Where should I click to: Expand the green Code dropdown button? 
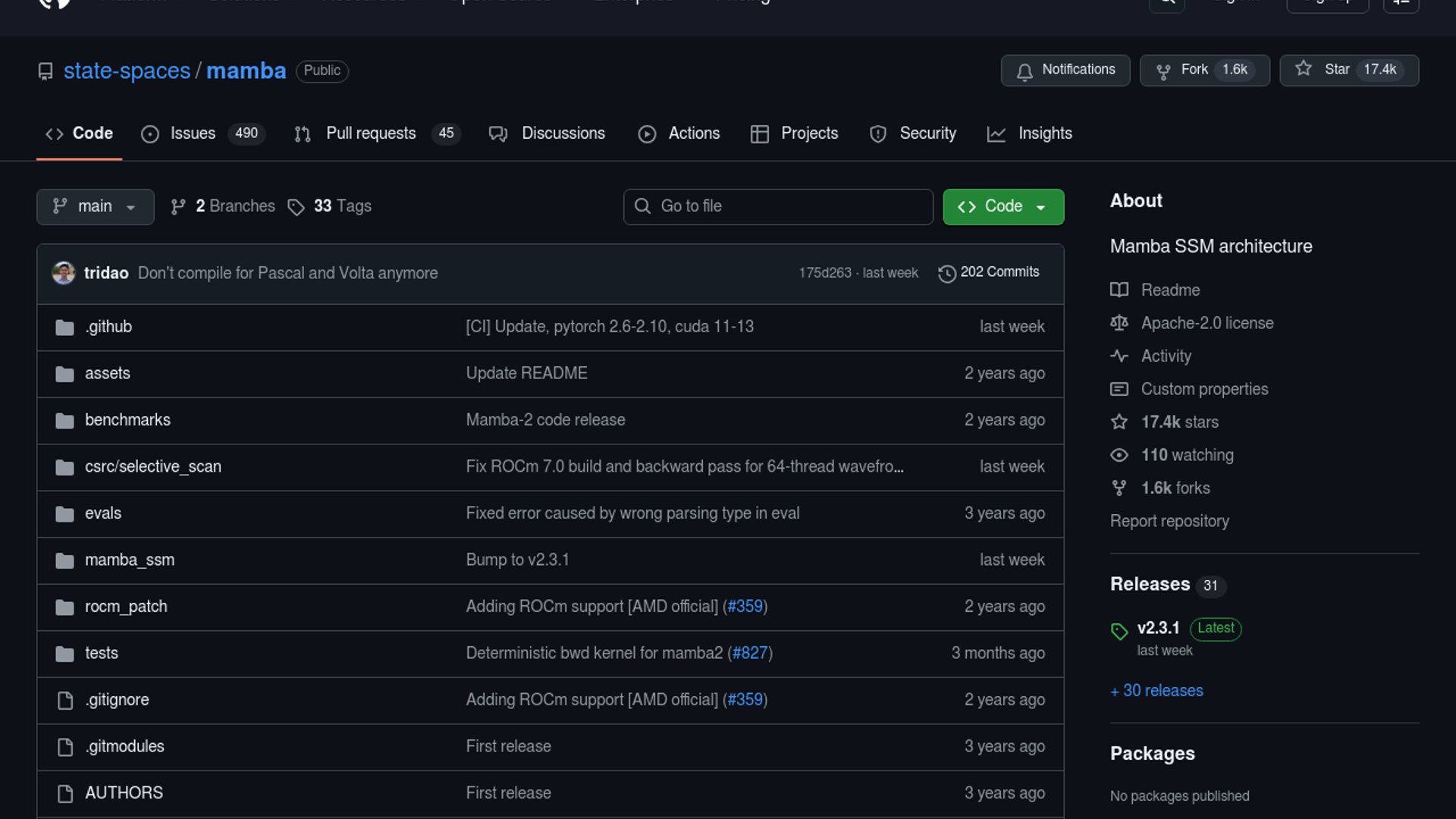1003,206
